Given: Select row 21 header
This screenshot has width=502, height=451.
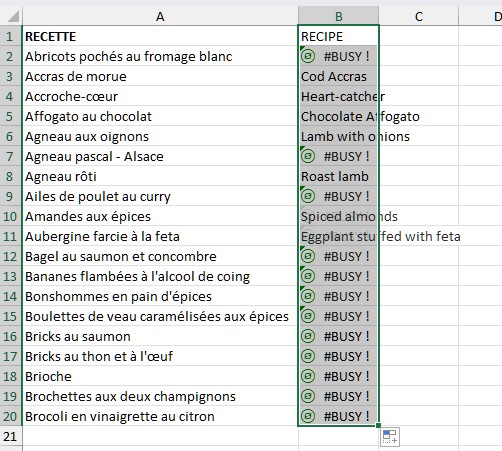Looking at the screenshot, I should pos(11,436).
